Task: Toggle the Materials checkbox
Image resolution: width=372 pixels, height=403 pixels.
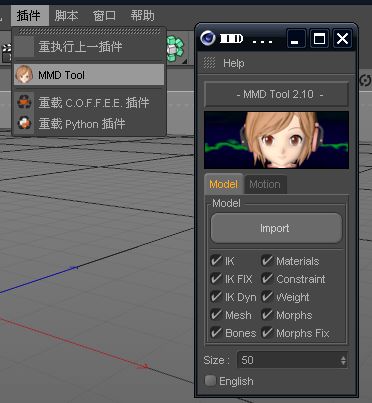Action: (267, 261)
